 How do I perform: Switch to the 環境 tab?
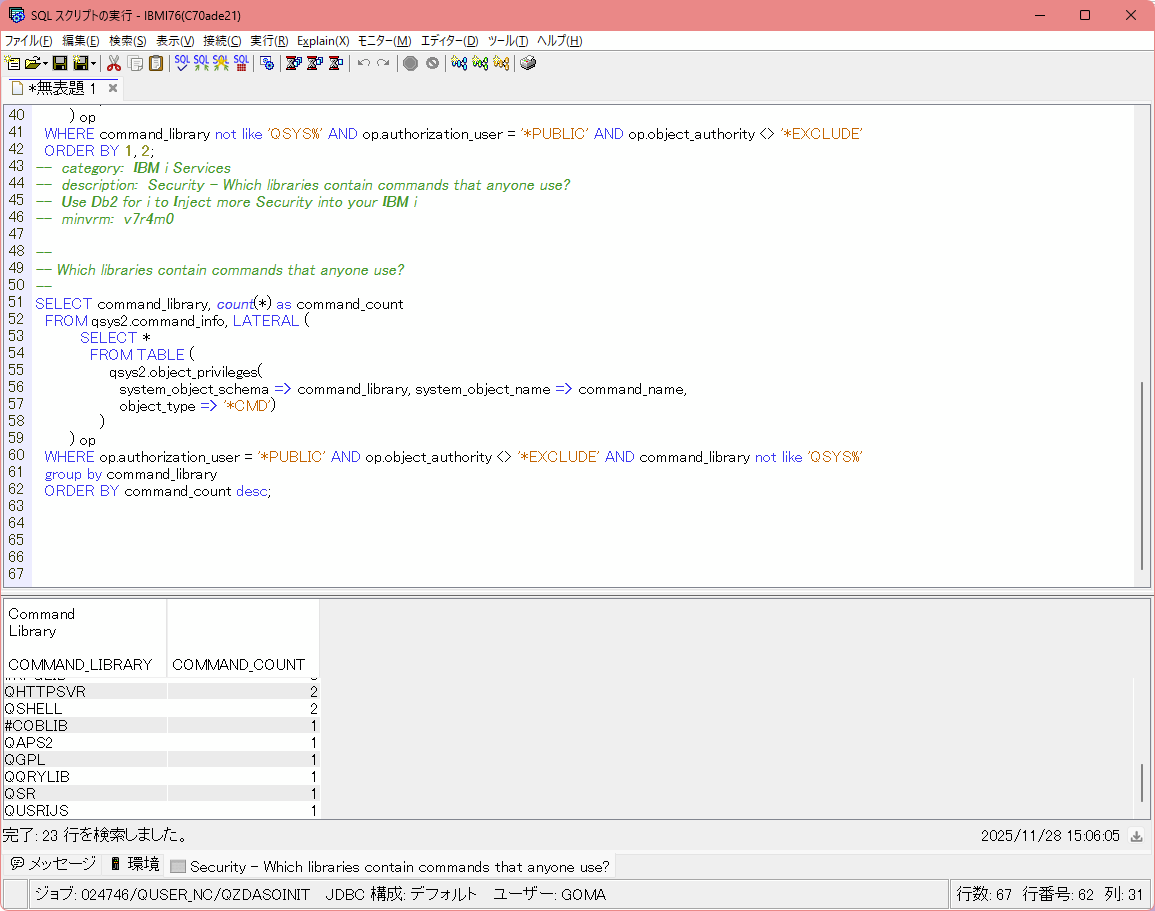coord(135,864)
